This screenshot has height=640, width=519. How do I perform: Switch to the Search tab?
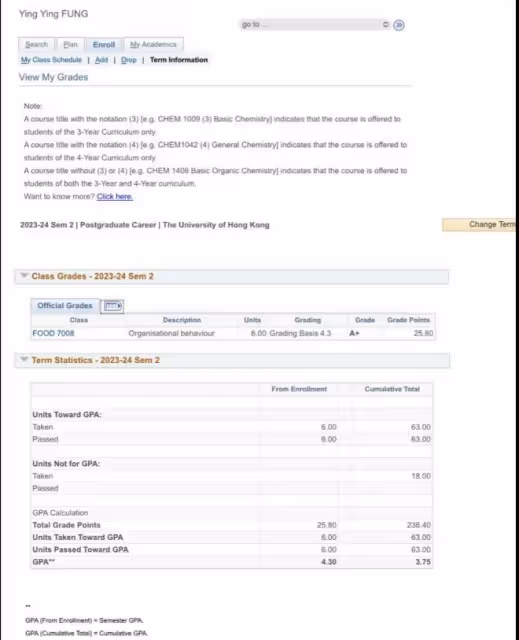coord(36,44)
